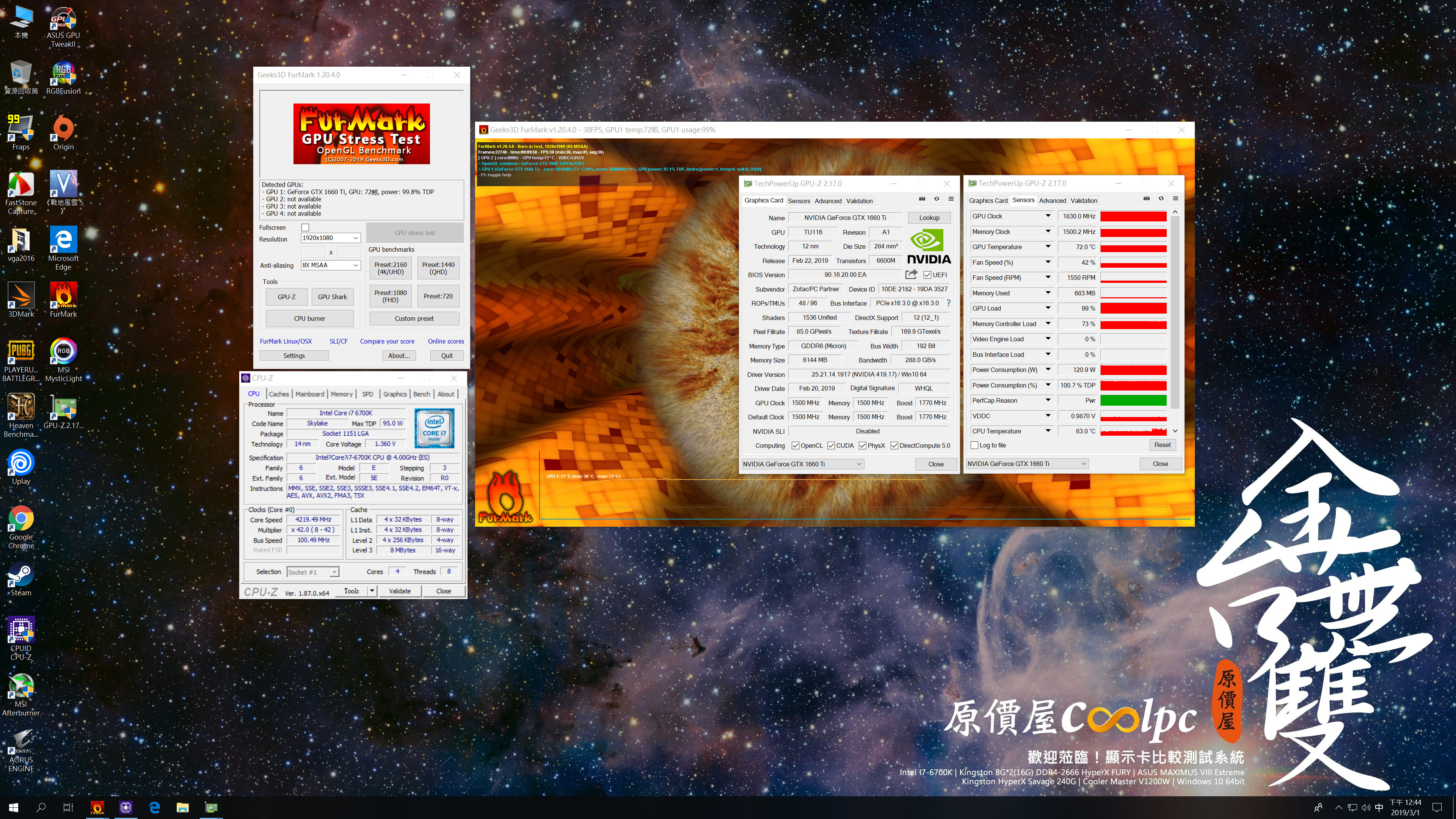Click custom resolution width field in FurMark
Screen dimensions: 1456x819
pyautogui.click(x=312, y=252)
